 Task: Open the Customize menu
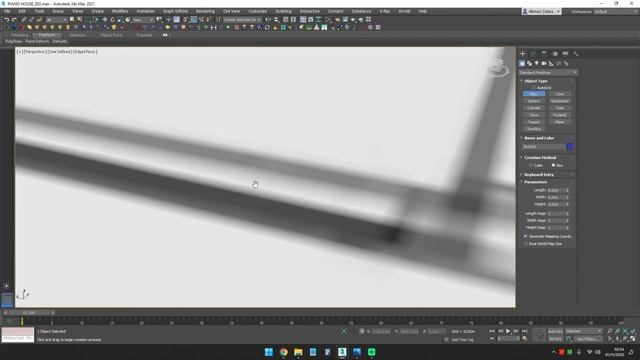point(258,11)
